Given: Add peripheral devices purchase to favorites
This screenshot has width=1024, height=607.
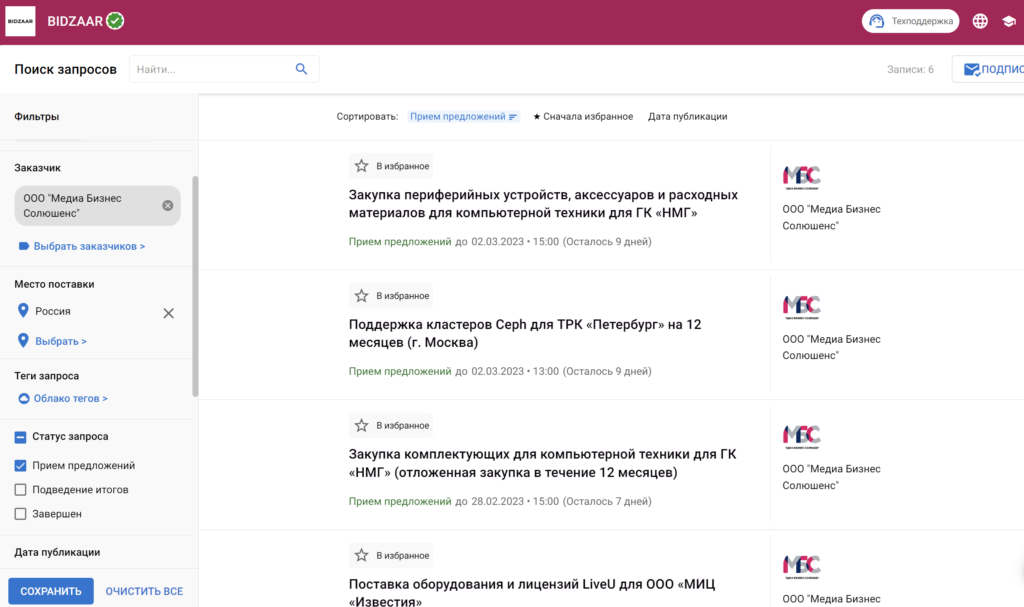Looking at the screenshot, I should click(362, 166).
